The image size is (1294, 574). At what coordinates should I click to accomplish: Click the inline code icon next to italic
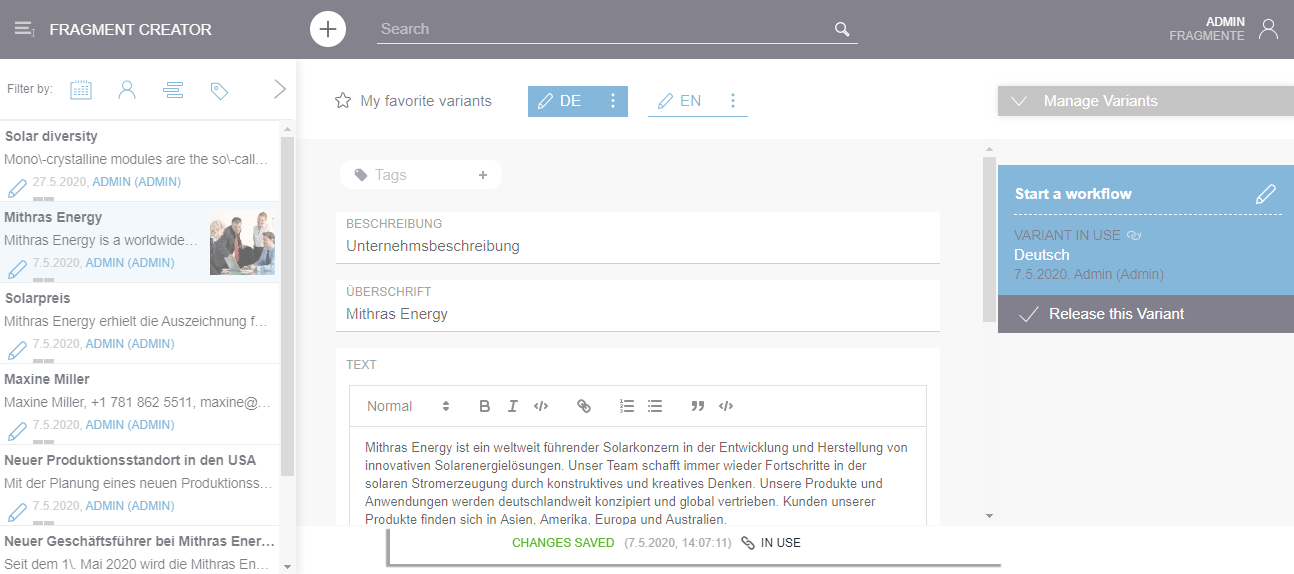(541, 406)
